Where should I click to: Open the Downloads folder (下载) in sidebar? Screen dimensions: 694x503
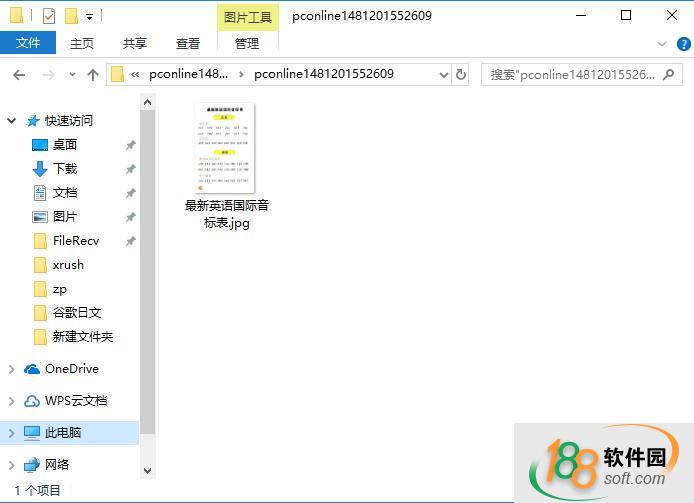(64, 169)
